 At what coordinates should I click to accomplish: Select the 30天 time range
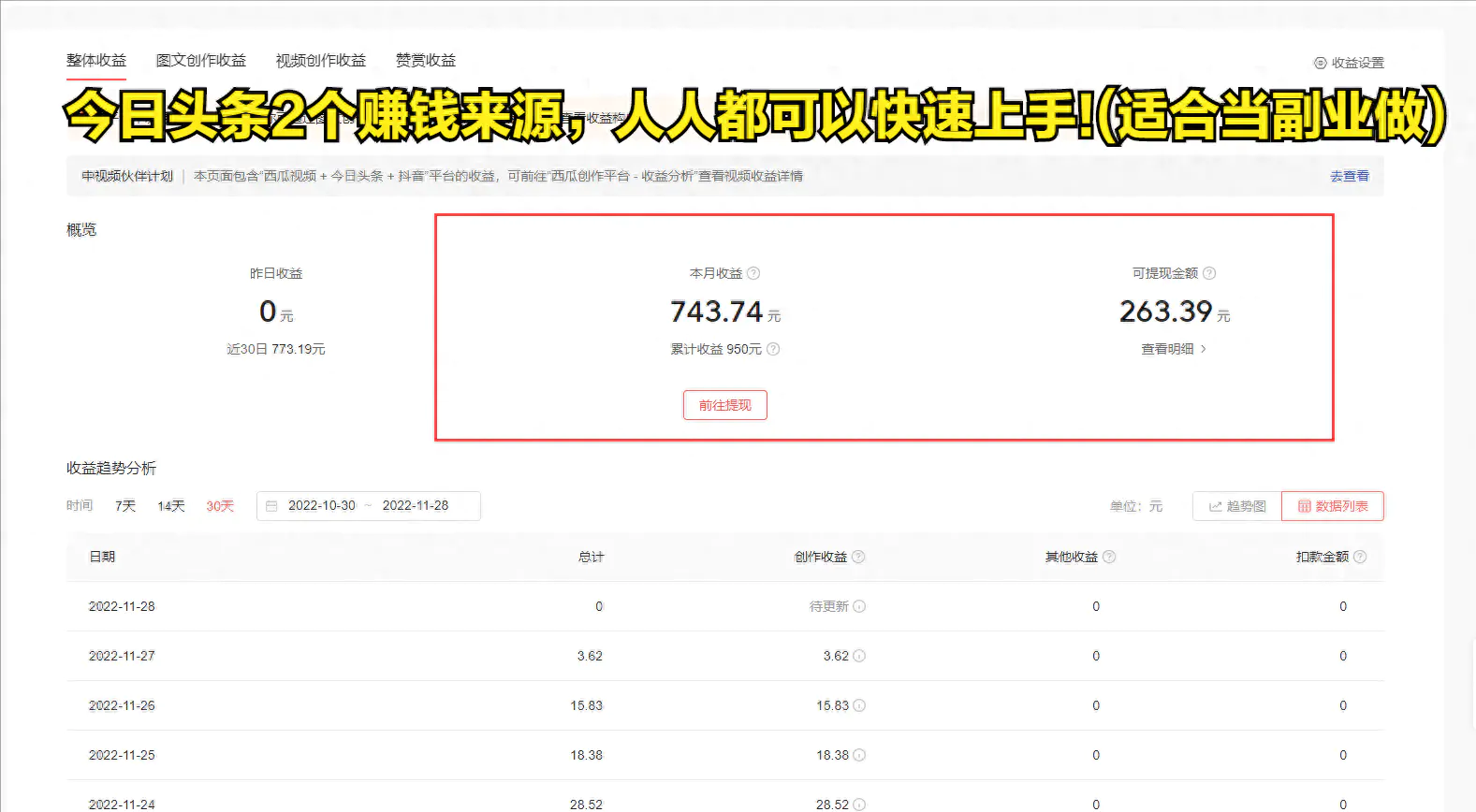click(x=220, y=506)
